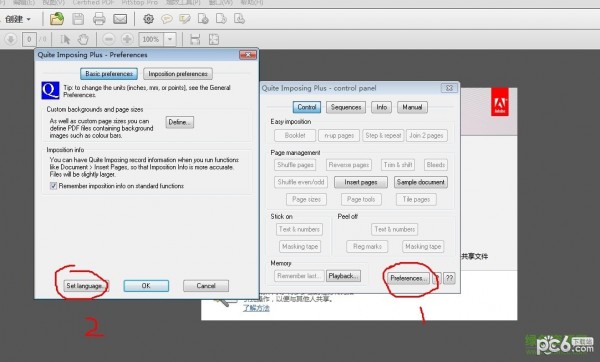Click the Join 2 pages button
This screenshot has width=600, height=362.
pos(427,135)
